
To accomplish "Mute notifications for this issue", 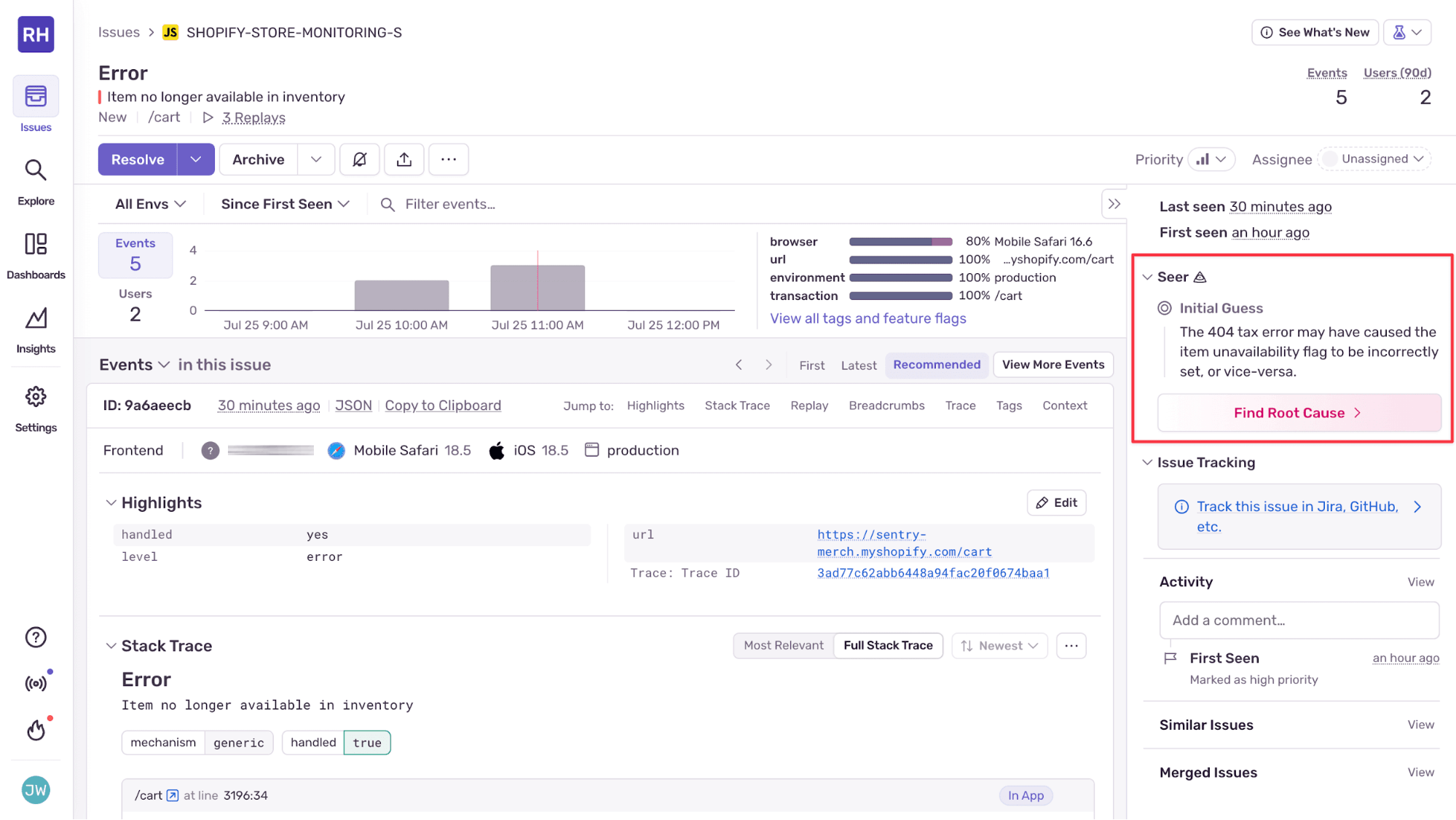I will click(359, 159).
